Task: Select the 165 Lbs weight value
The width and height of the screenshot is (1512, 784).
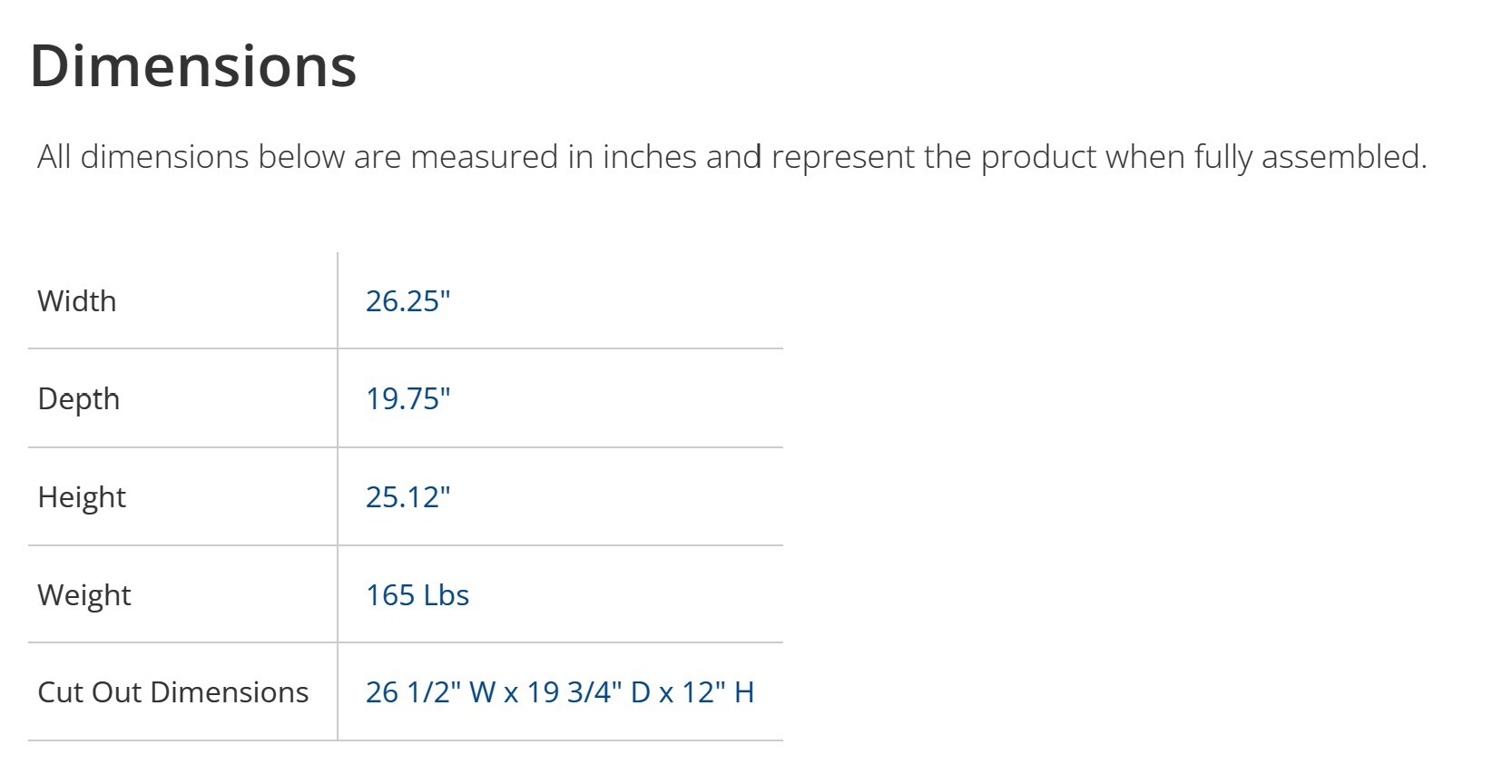Action: [x=417, y=595]
